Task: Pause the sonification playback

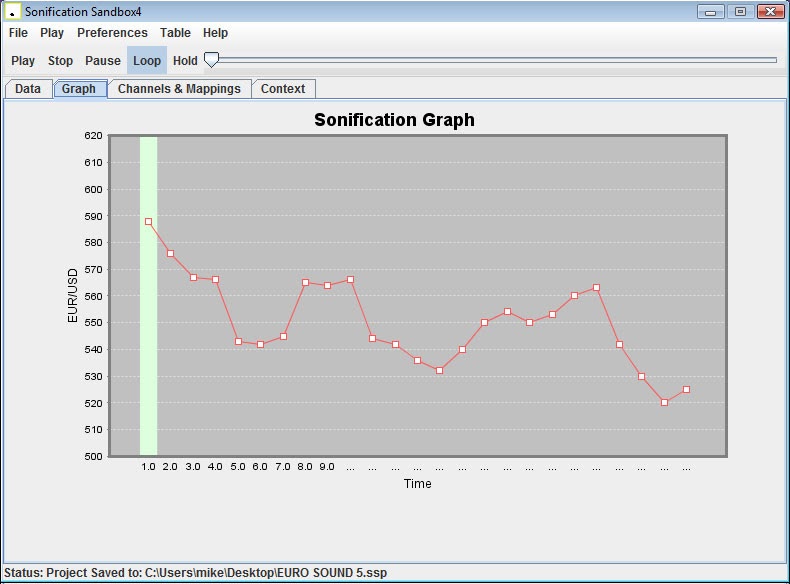Action: 102,61
